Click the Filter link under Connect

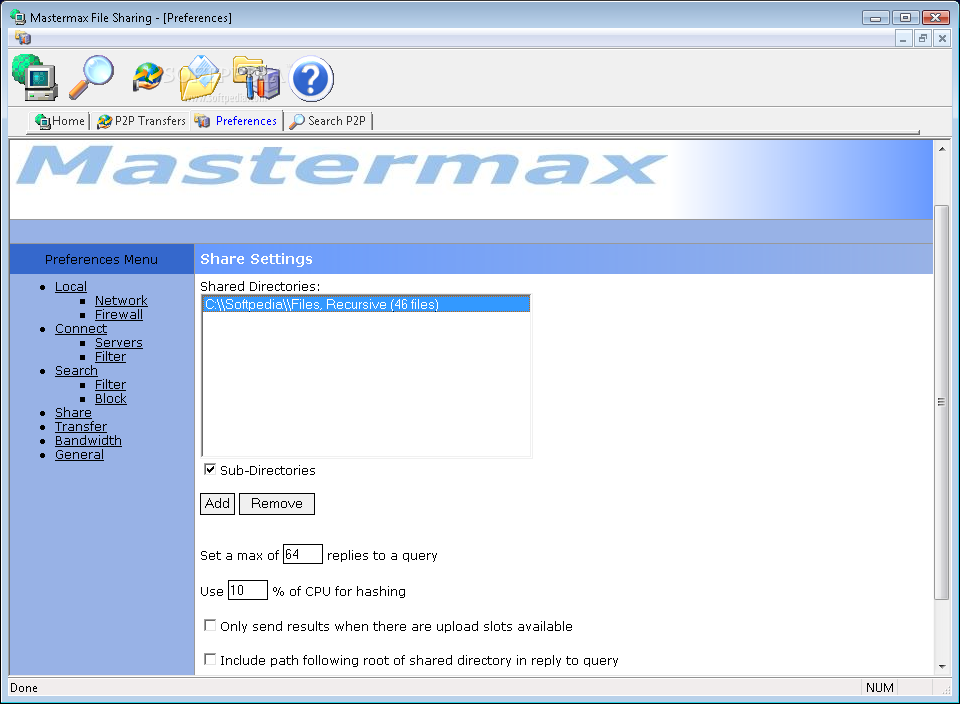click(x=110, y=357)
